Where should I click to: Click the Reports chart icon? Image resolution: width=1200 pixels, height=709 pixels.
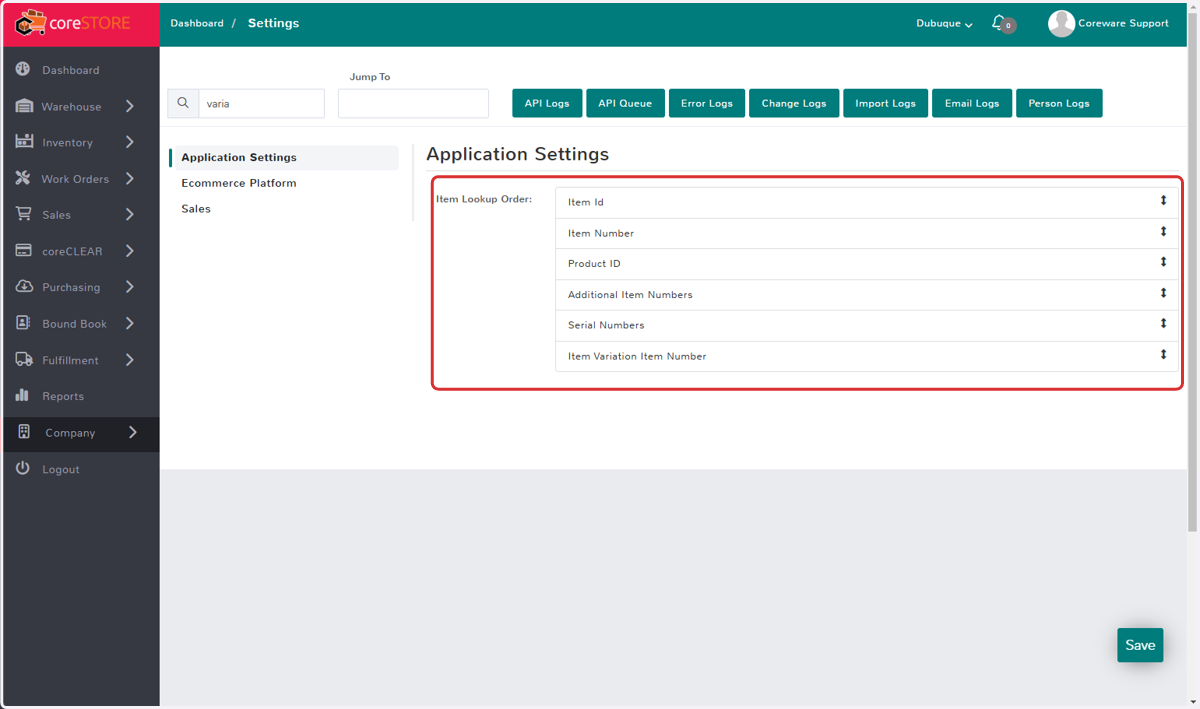[23, 395]
